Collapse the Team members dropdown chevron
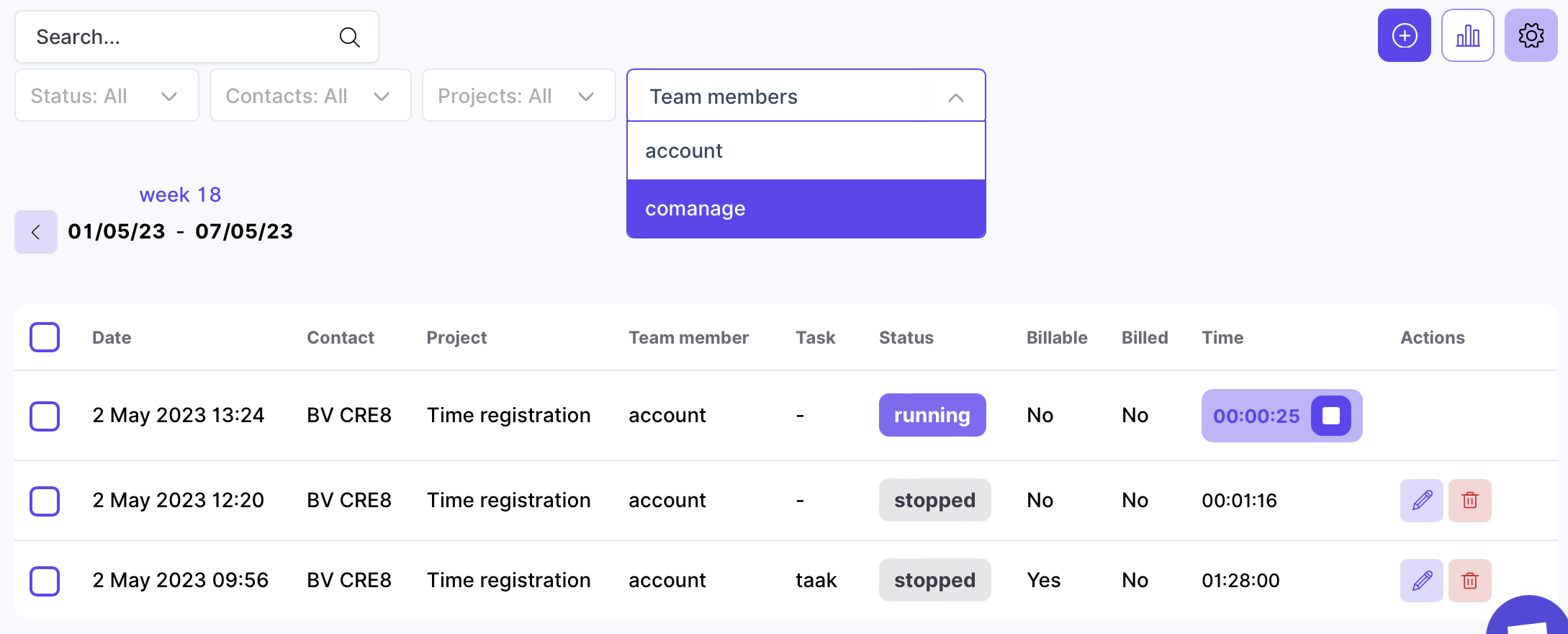The image size is (1568, 634). 955,97
